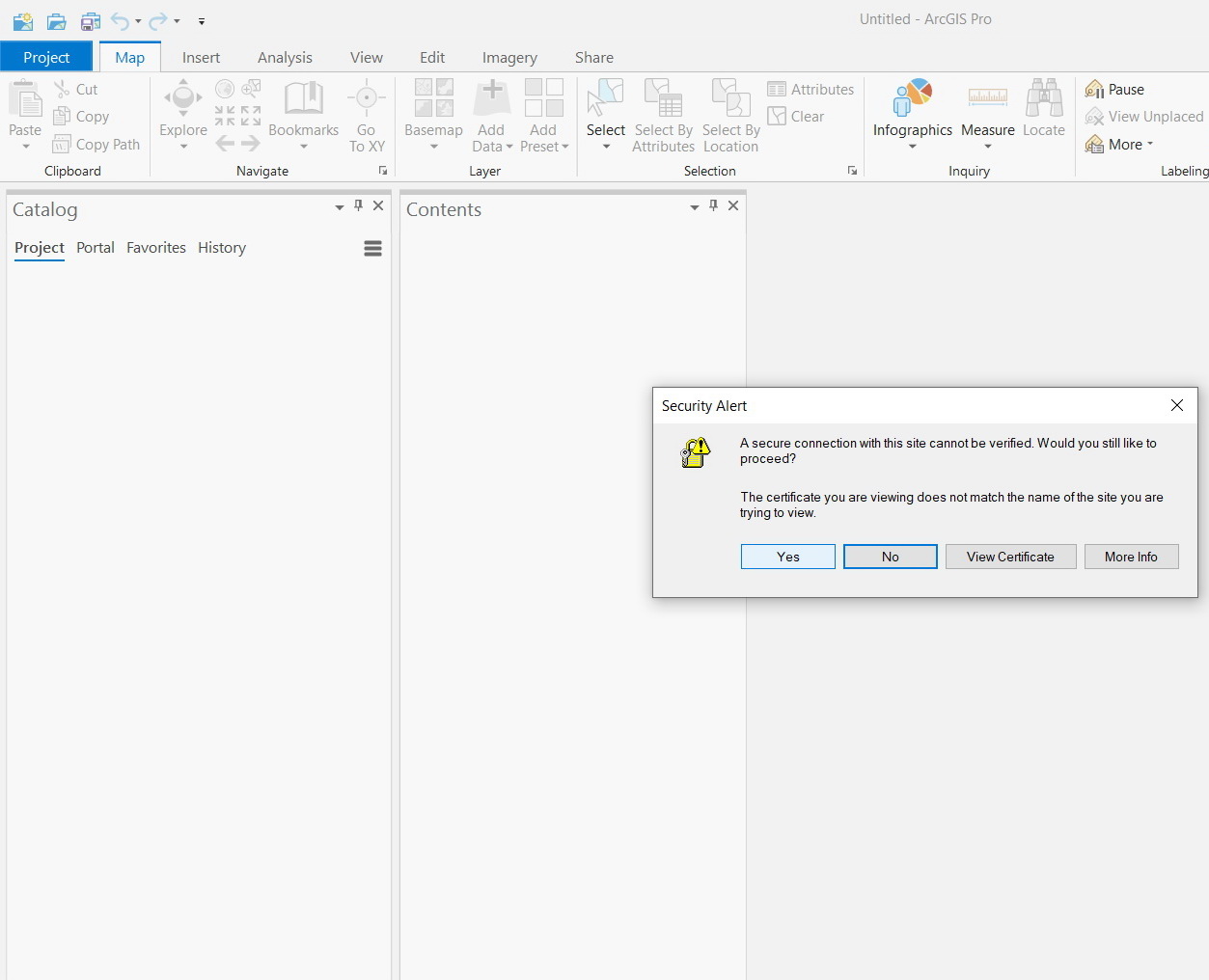Click the Undo arrow icon
This screenshot has width=1209, height=980.
(x=120, y=21)
